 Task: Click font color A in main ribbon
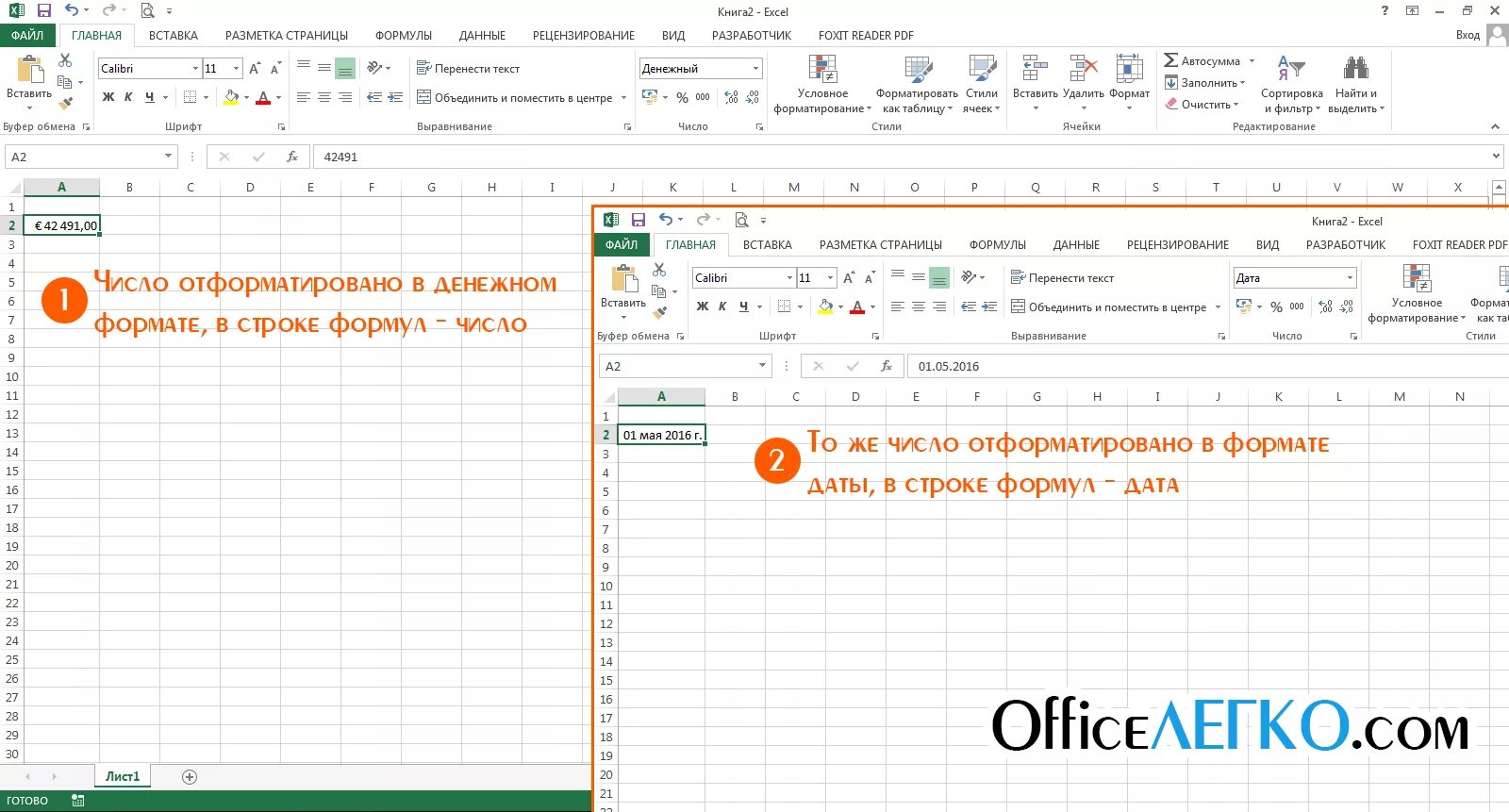[x=263, y=97]
